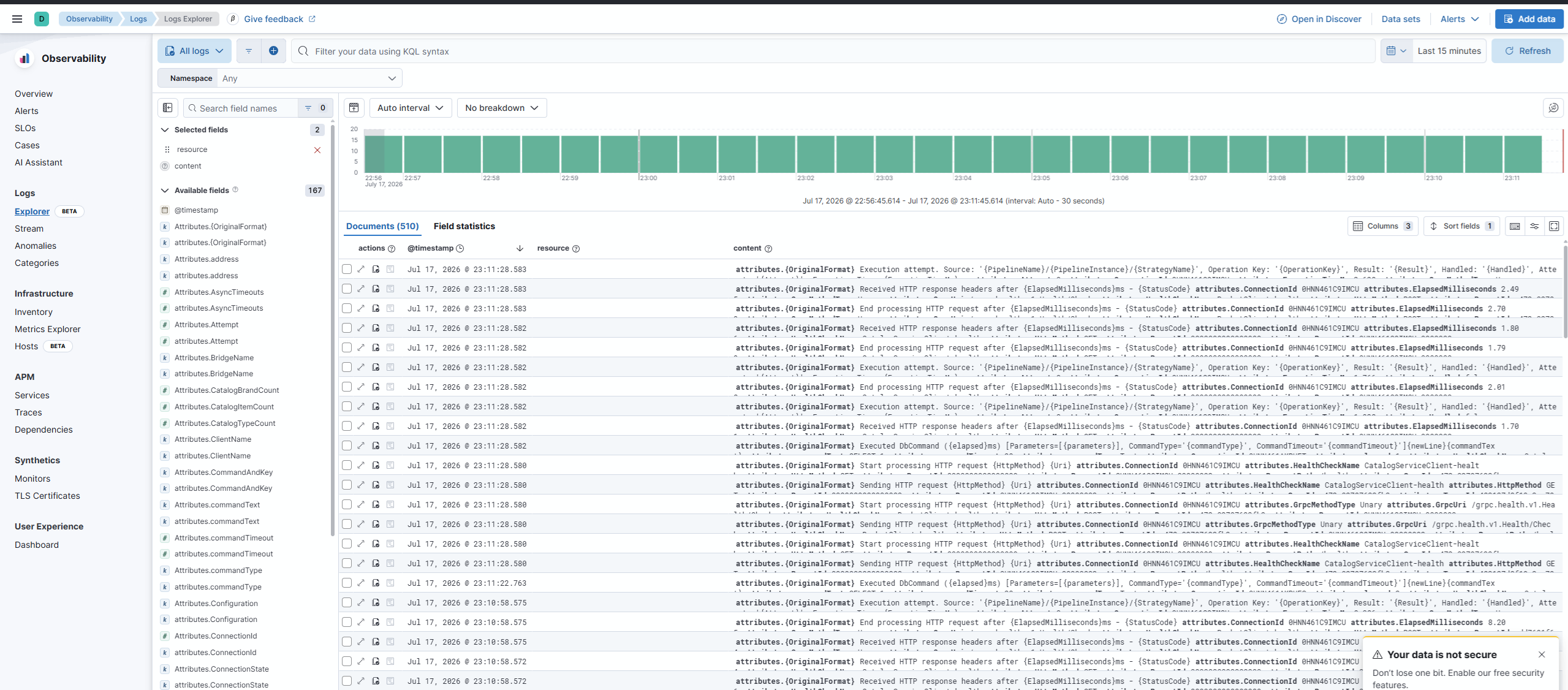Add the Attributes.BridgeName field
Image resolution: width=1568 pixels, height=690 pixels.
[214, 358]
